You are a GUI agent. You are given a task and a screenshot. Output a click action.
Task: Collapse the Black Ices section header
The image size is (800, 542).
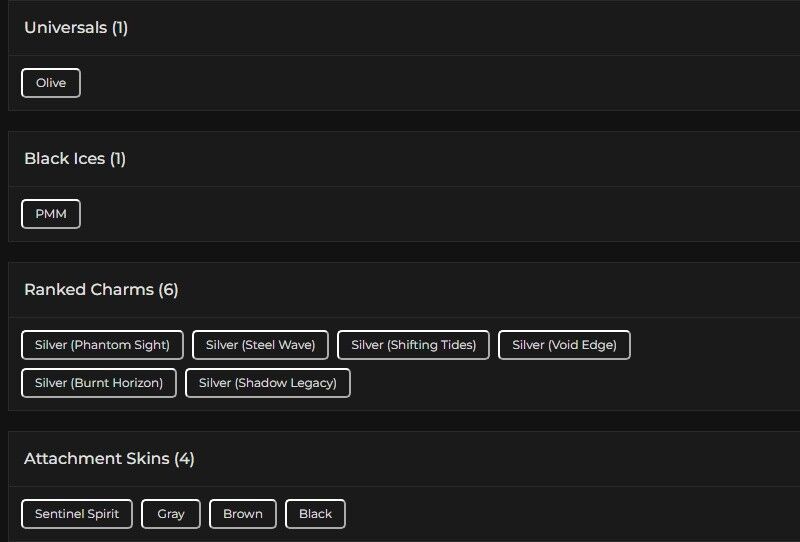point(65,159)
